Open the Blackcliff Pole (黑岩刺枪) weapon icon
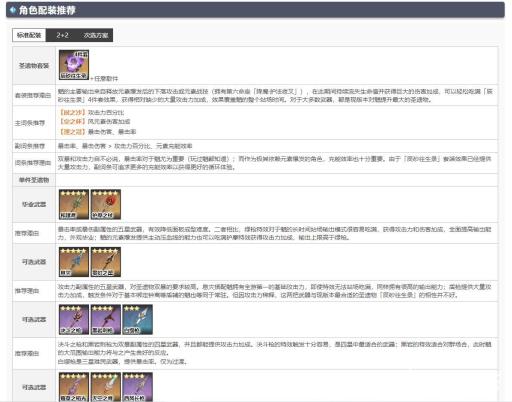This screenshot has height=402, width=512. (106, 319)
